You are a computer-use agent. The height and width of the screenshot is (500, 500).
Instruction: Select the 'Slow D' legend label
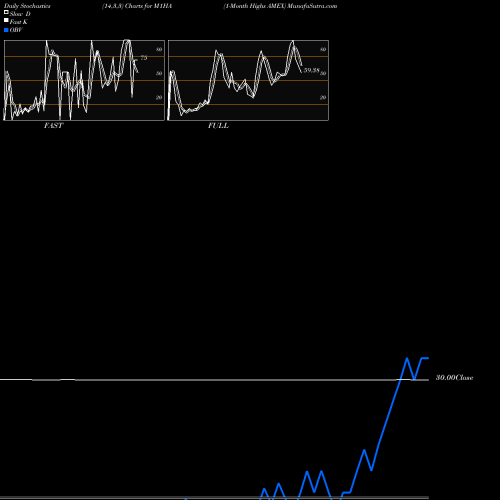(20, 14)
